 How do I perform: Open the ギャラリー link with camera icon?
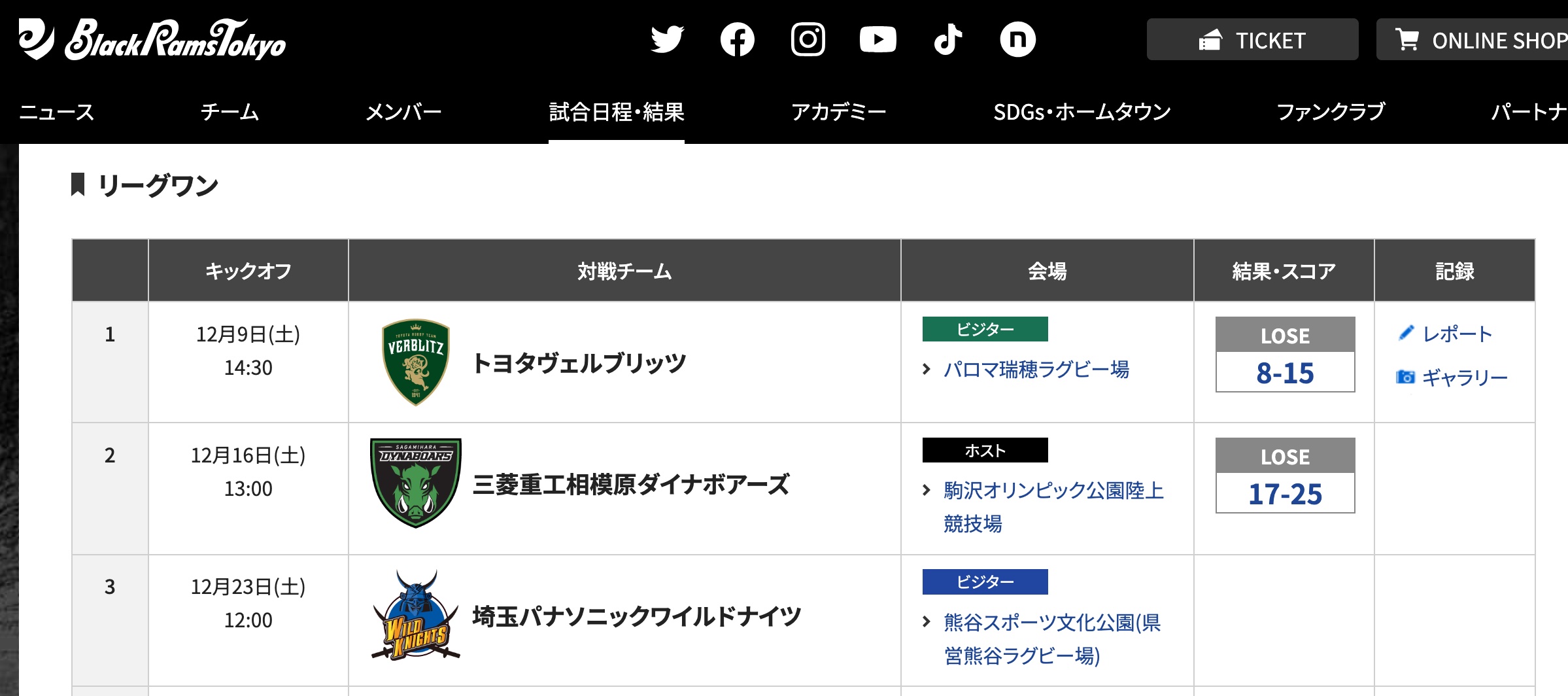1452,377
